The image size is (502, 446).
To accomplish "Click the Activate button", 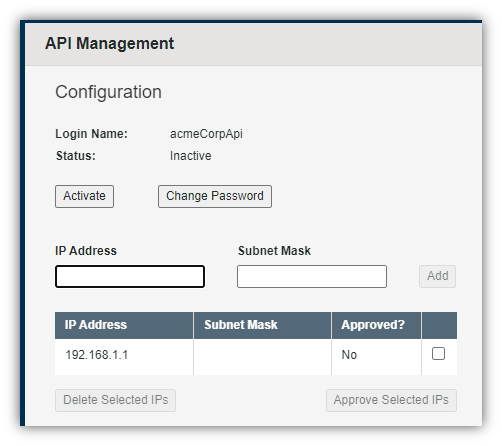I will [x=84, y=196].
